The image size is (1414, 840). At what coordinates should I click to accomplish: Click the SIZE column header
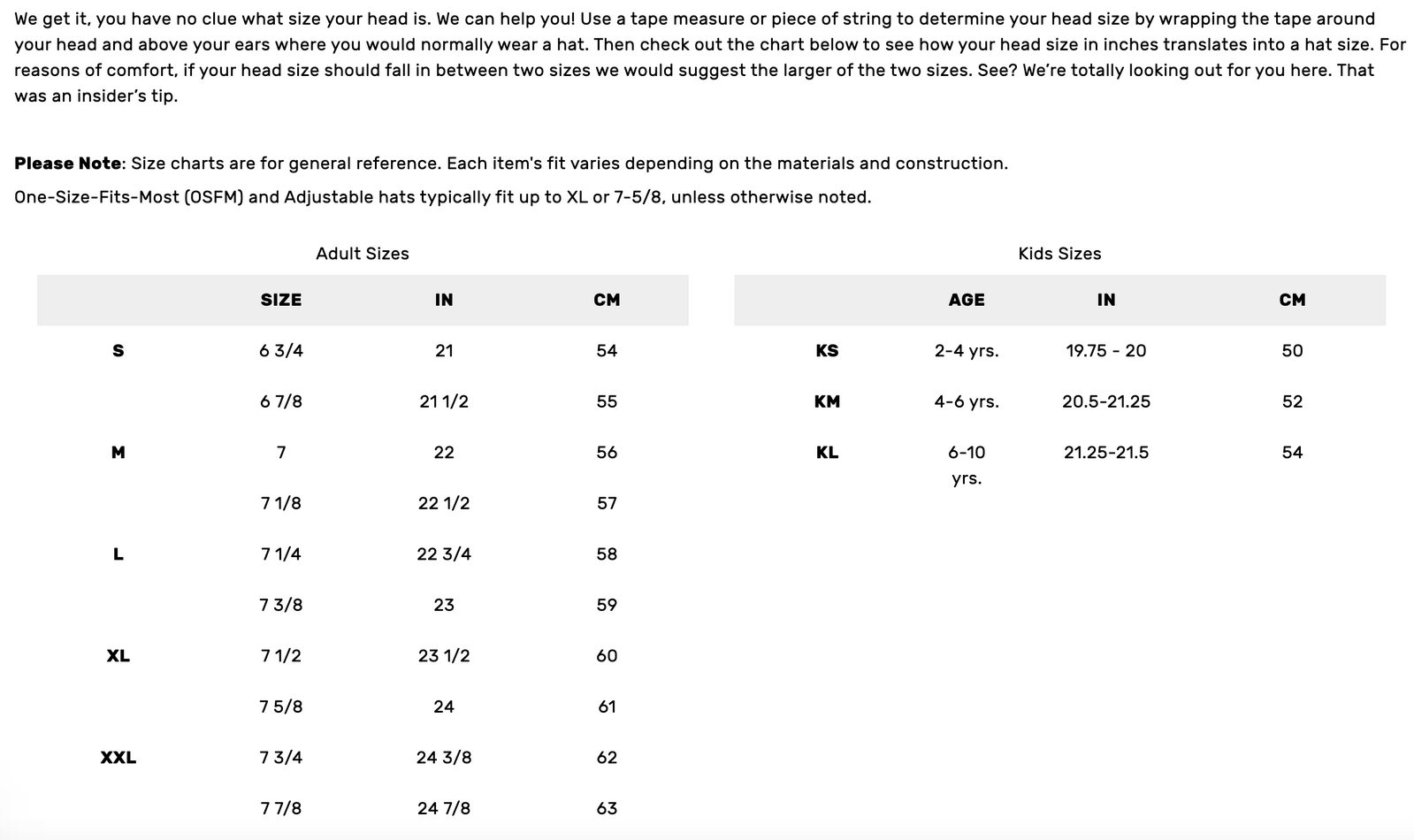tap(281, 300)
